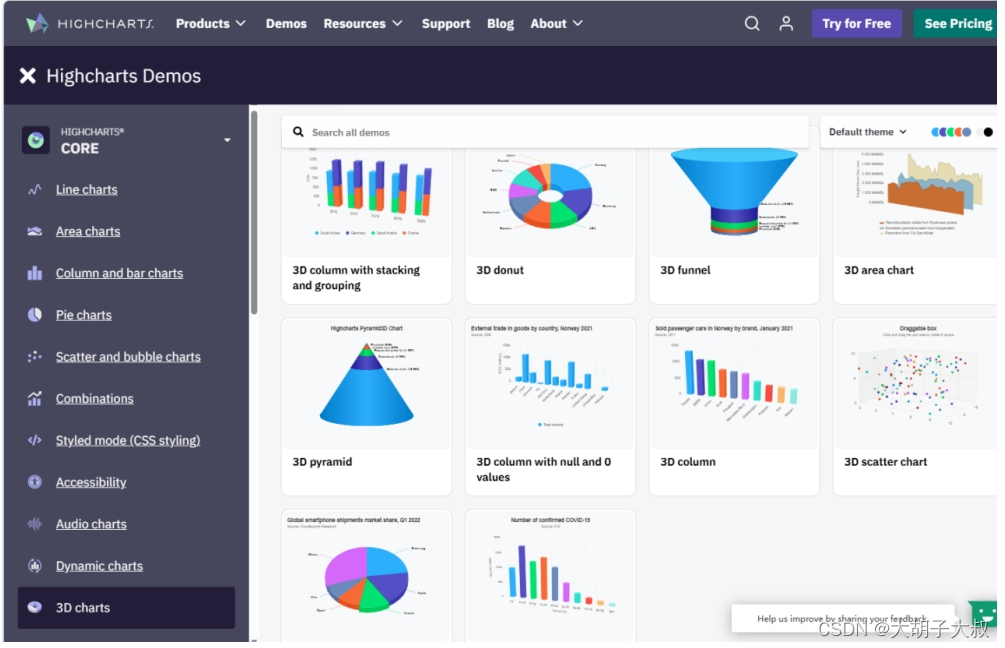The height and width of the screenshot is (648, 1005).
Task: Open Blog in top navigation
Action: click(500, 24)
